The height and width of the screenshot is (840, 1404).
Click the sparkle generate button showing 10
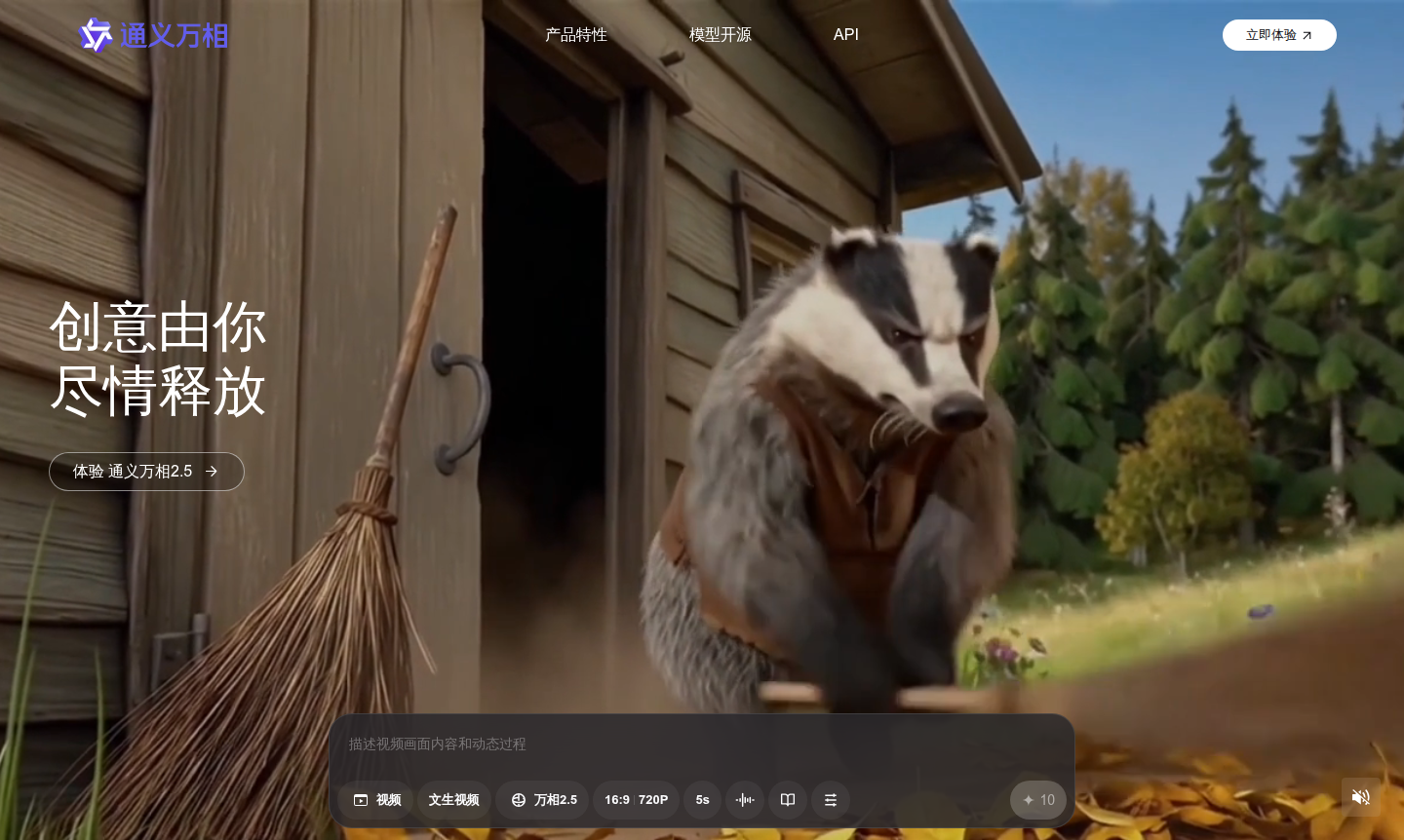pyautogui.click(x=1038, y=800)
